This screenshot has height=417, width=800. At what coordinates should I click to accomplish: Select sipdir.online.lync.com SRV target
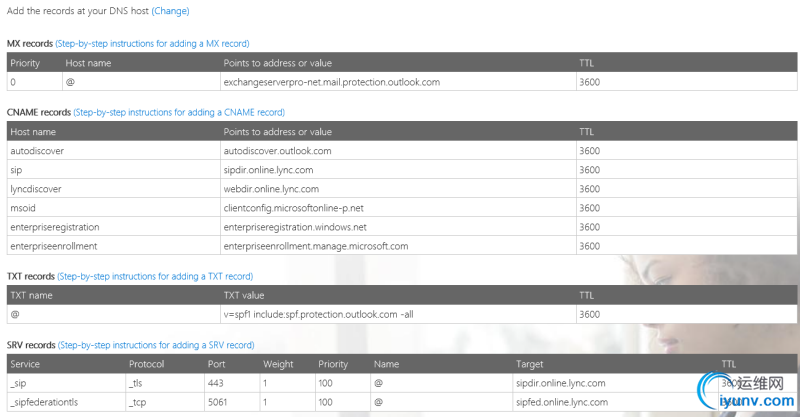561,383
